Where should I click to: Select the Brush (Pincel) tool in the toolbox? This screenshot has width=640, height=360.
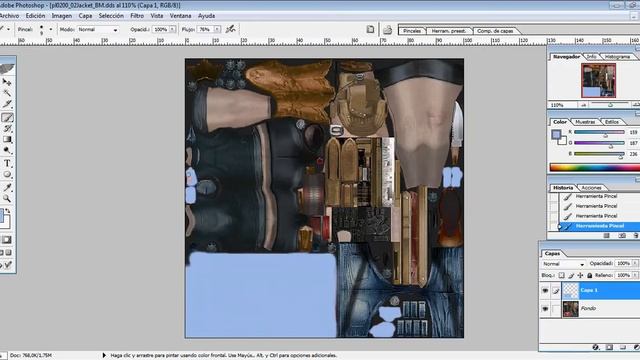(x=7, y=118)
